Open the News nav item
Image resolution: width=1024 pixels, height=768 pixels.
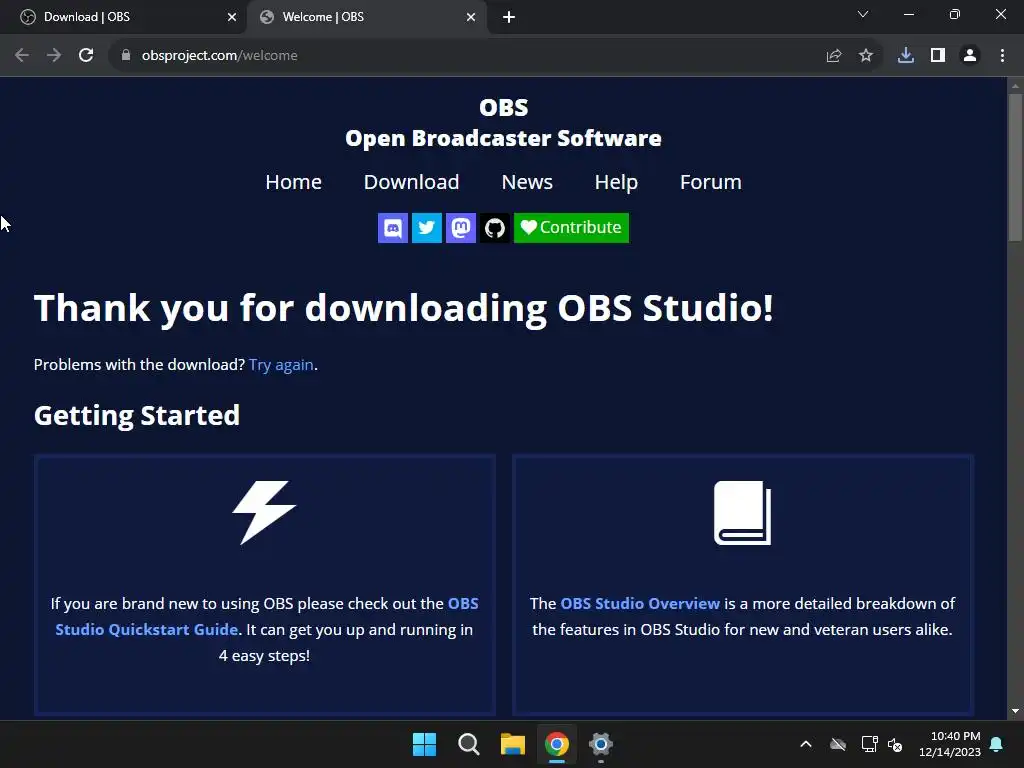click(527, 182)
